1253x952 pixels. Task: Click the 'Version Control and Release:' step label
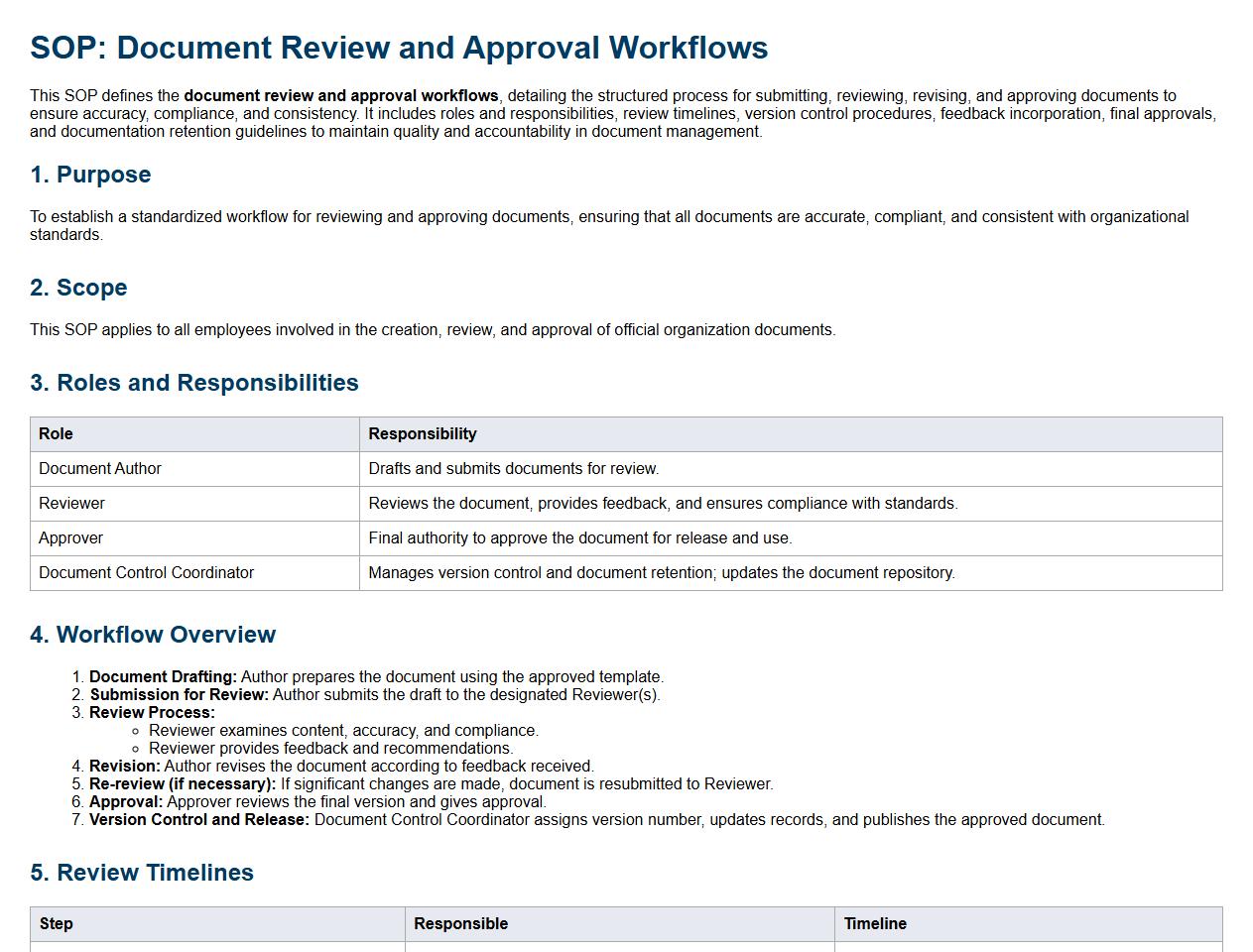tap(198, 820)
